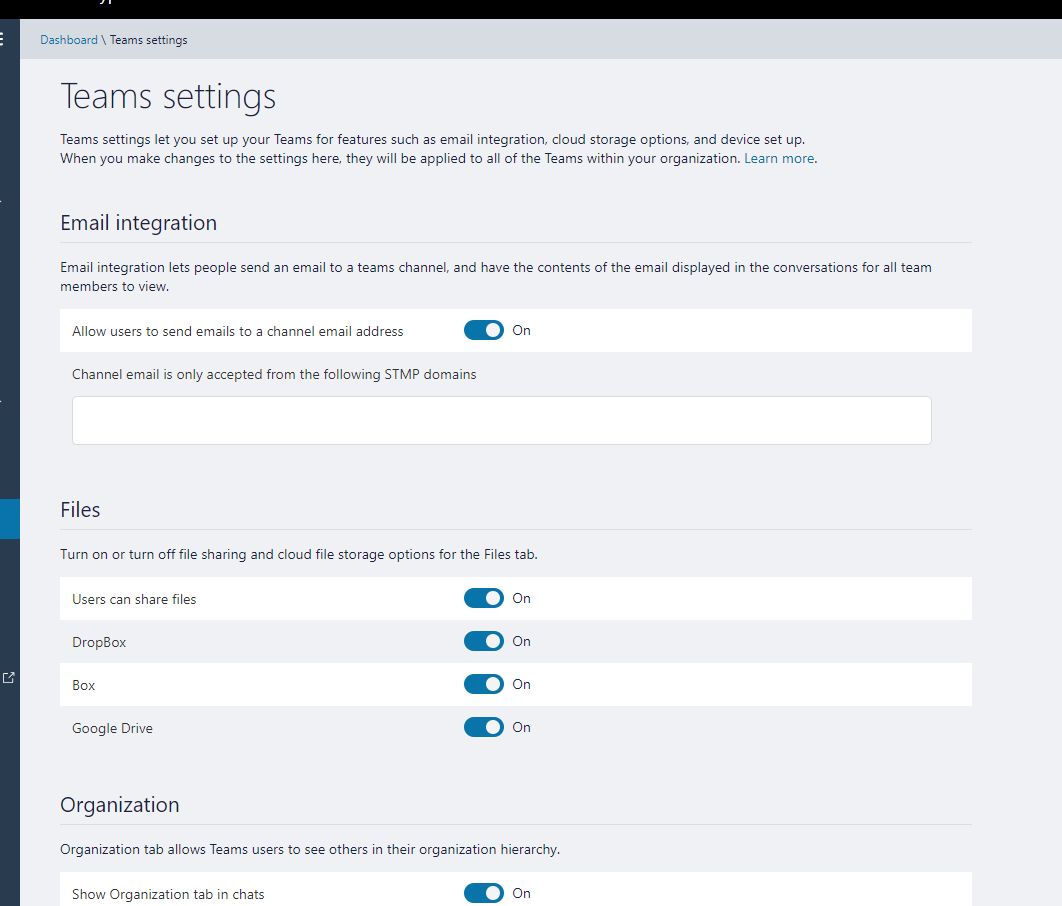Click the 'Organization tab allows Teams users' description
This screenshot has width=1062, height=906.
[310, 850]
